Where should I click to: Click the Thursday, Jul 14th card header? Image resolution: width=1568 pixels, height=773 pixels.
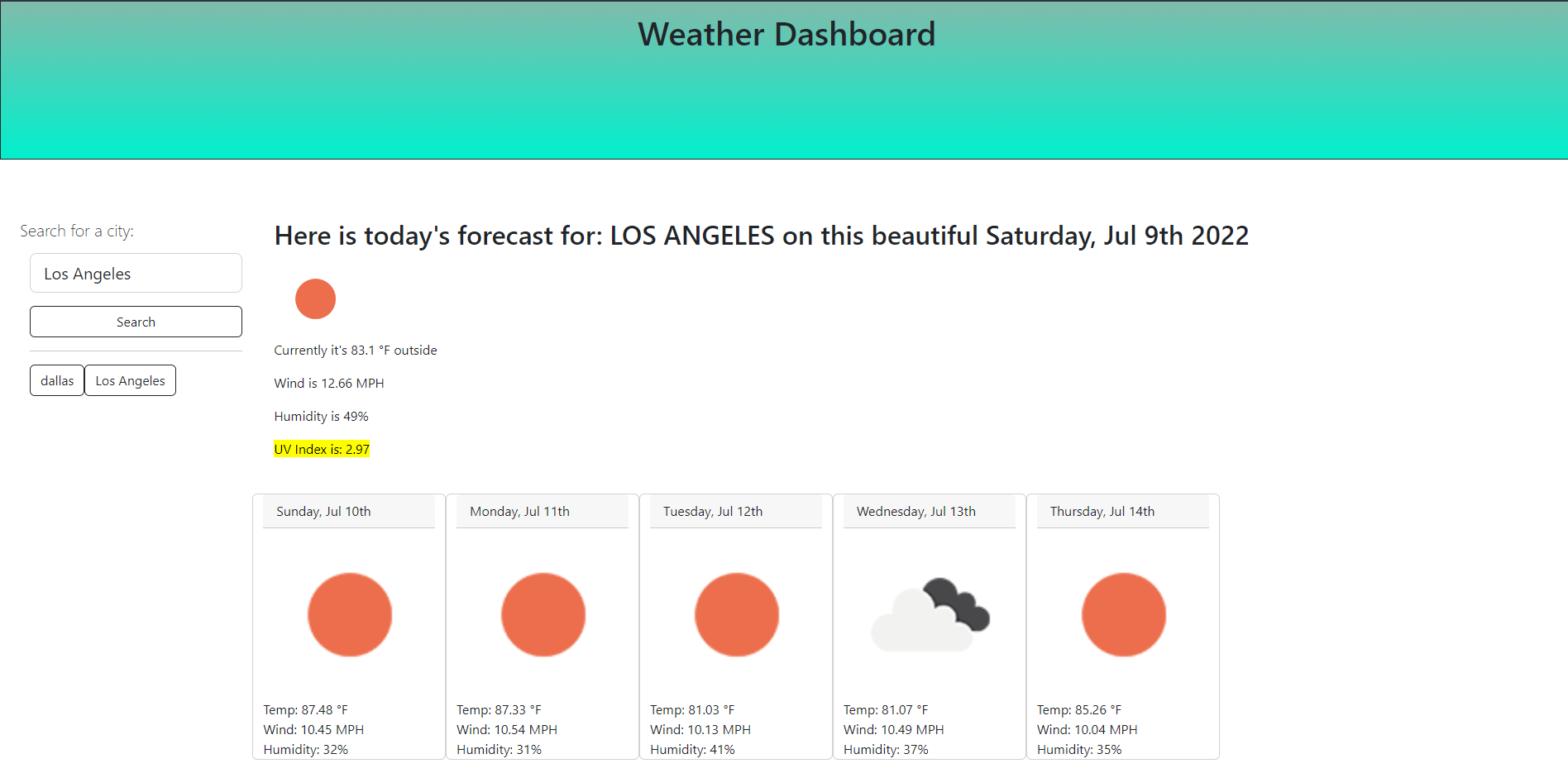tap(1123, 511)
